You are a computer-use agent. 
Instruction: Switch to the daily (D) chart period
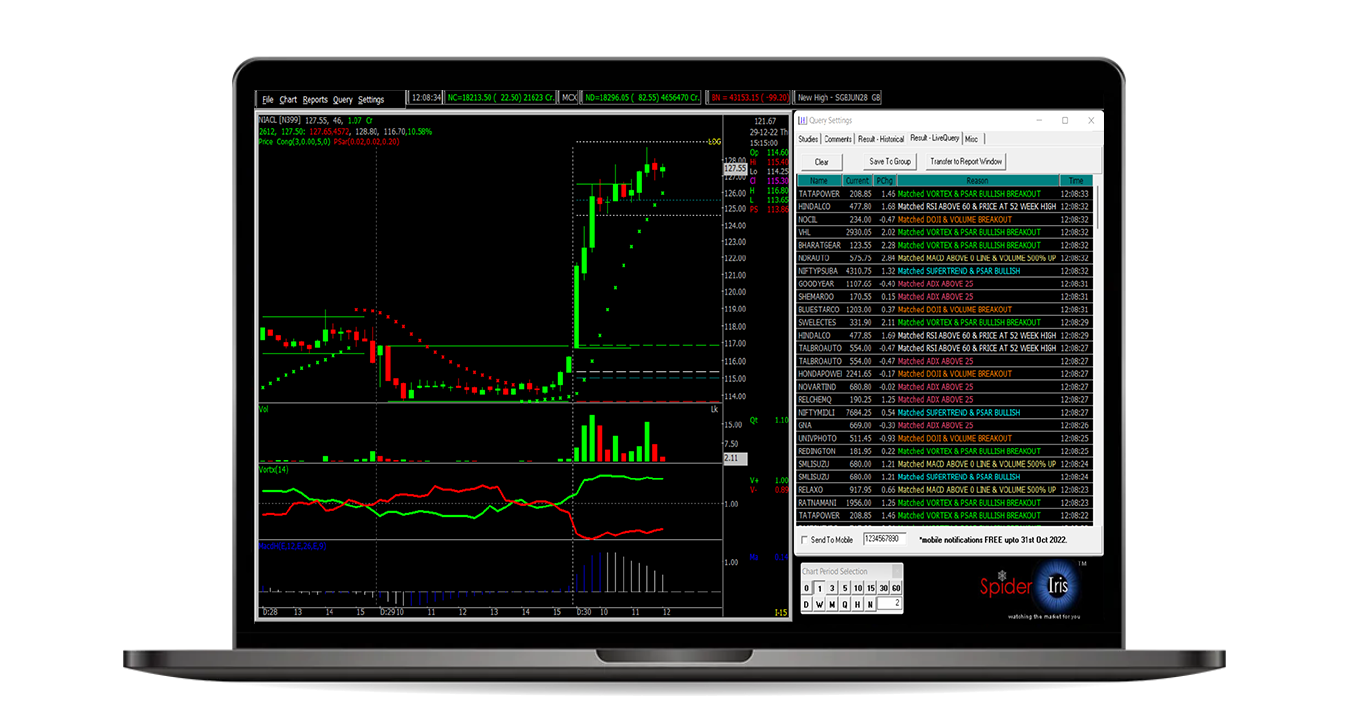806,604
